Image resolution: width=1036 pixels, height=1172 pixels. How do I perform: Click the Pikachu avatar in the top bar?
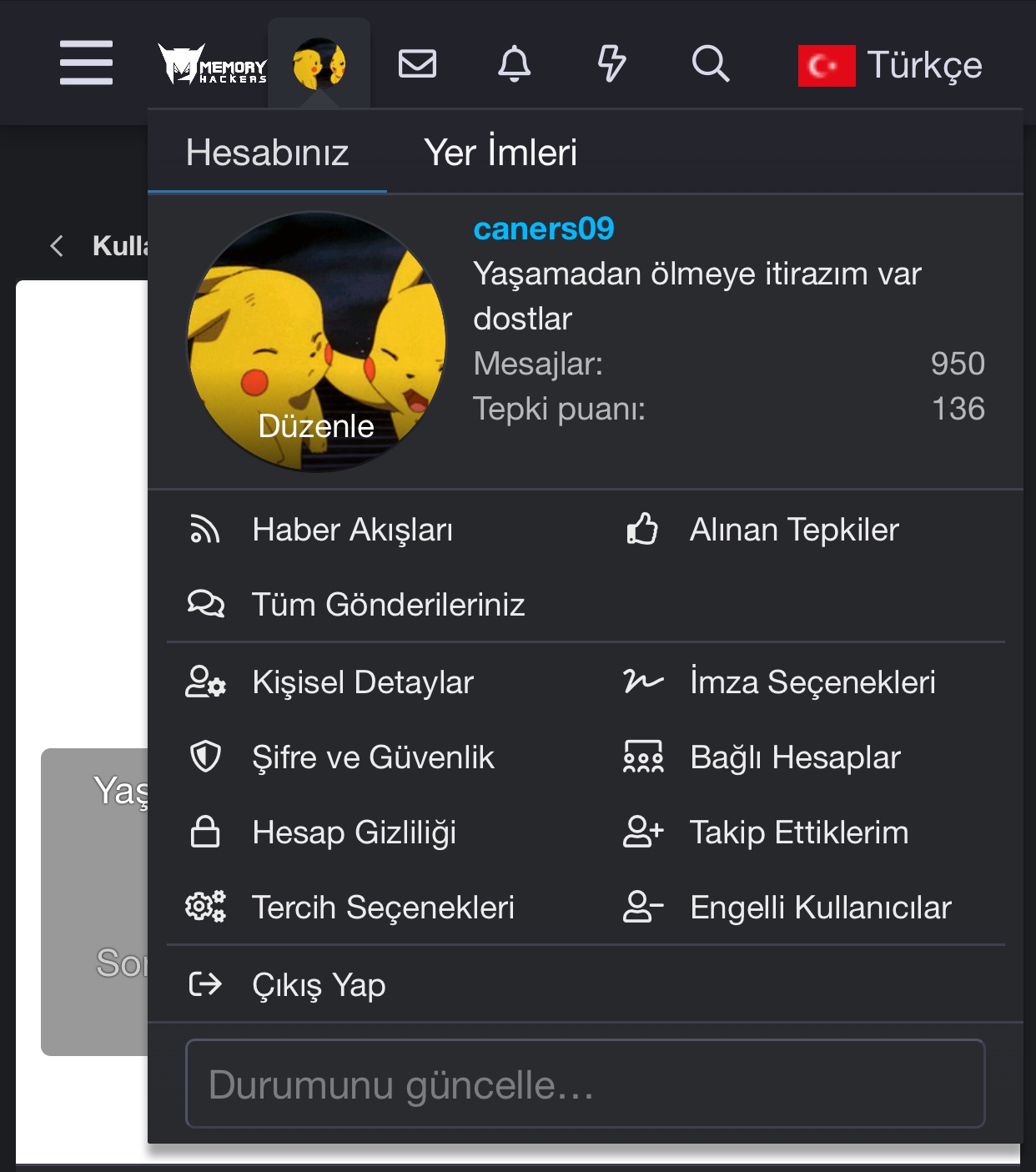(x=319, y=63)
